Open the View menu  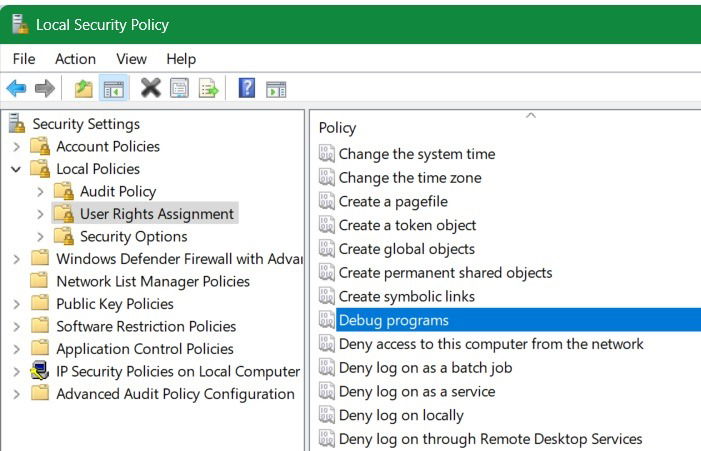point(131,59)
